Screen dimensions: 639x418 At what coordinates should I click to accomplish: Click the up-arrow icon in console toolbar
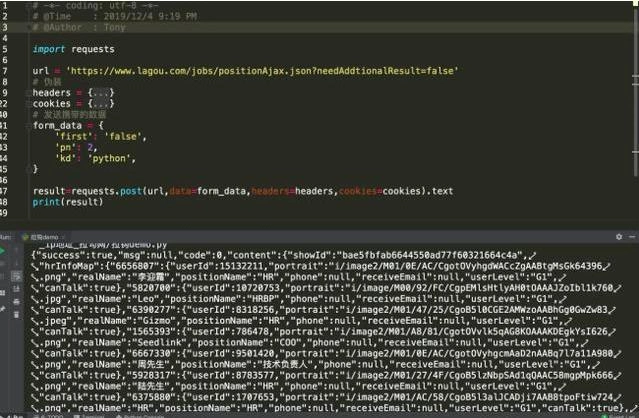pyautogui.click(x=17, y=251)
